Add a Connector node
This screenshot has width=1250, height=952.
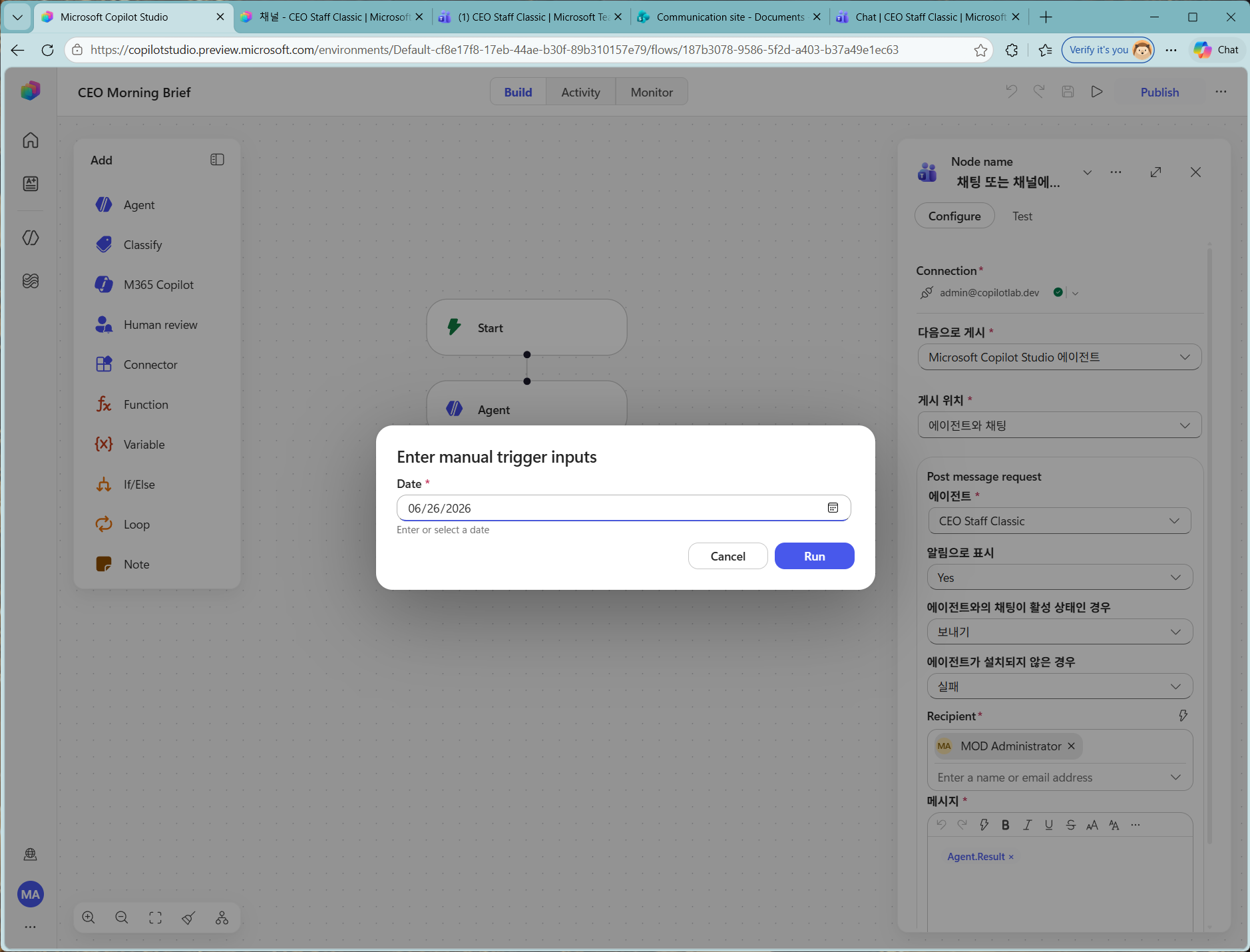[157, 365]
